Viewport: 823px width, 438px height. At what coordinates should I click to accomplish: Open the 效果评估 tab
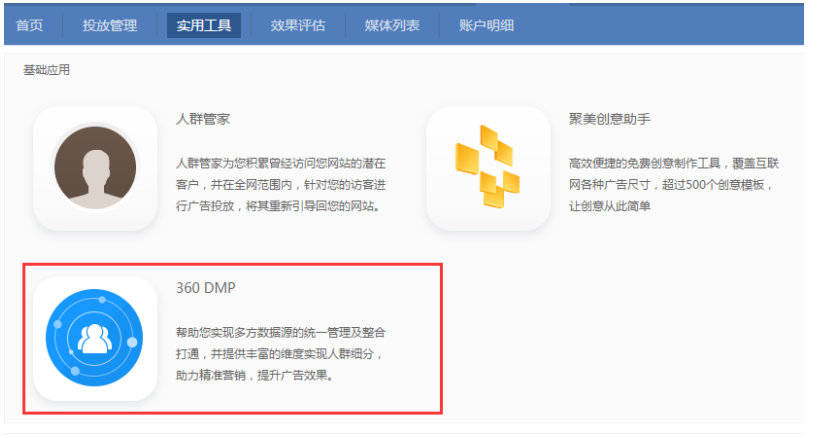[298, 25]
